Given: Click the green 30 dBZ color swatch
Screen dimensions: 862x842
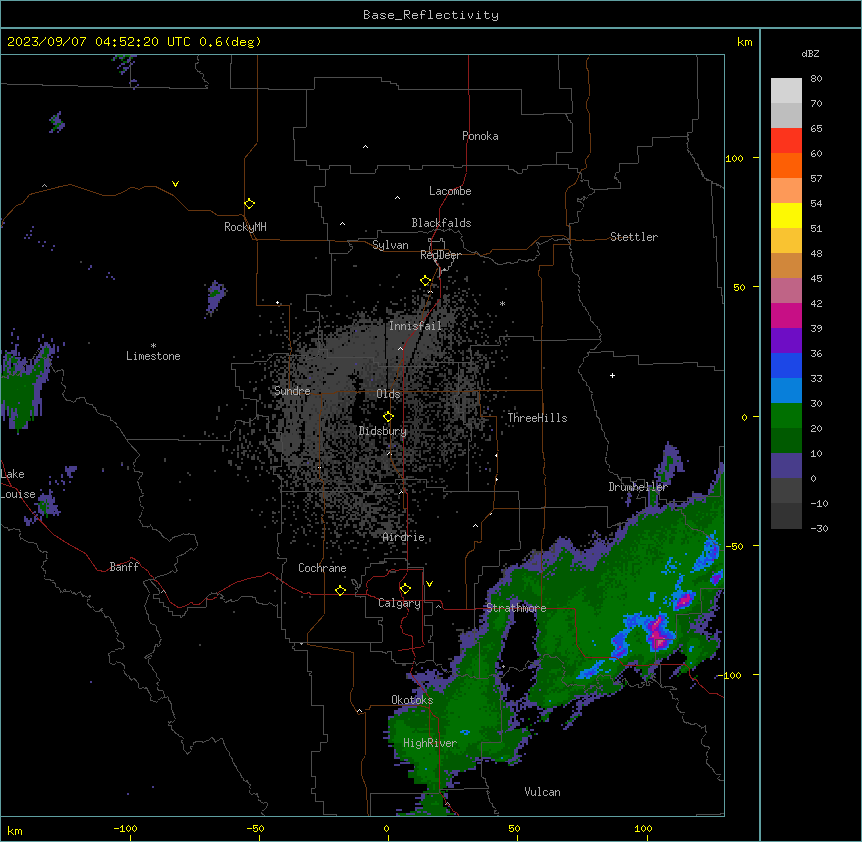Looking at the screenshot, I should click(786, 416).
